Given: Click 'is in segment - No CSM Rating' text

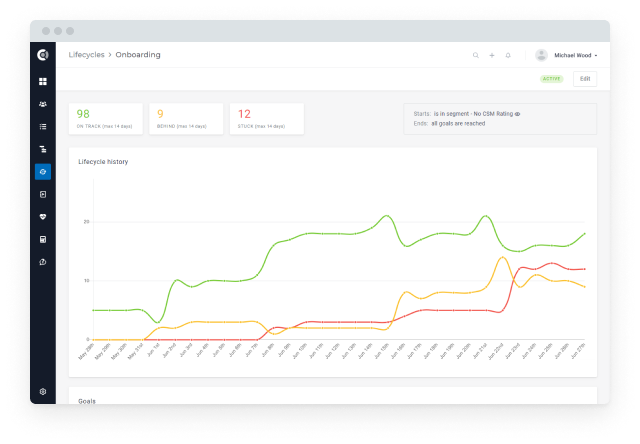Looking at the screenshot, I should [x=473, y=114].
